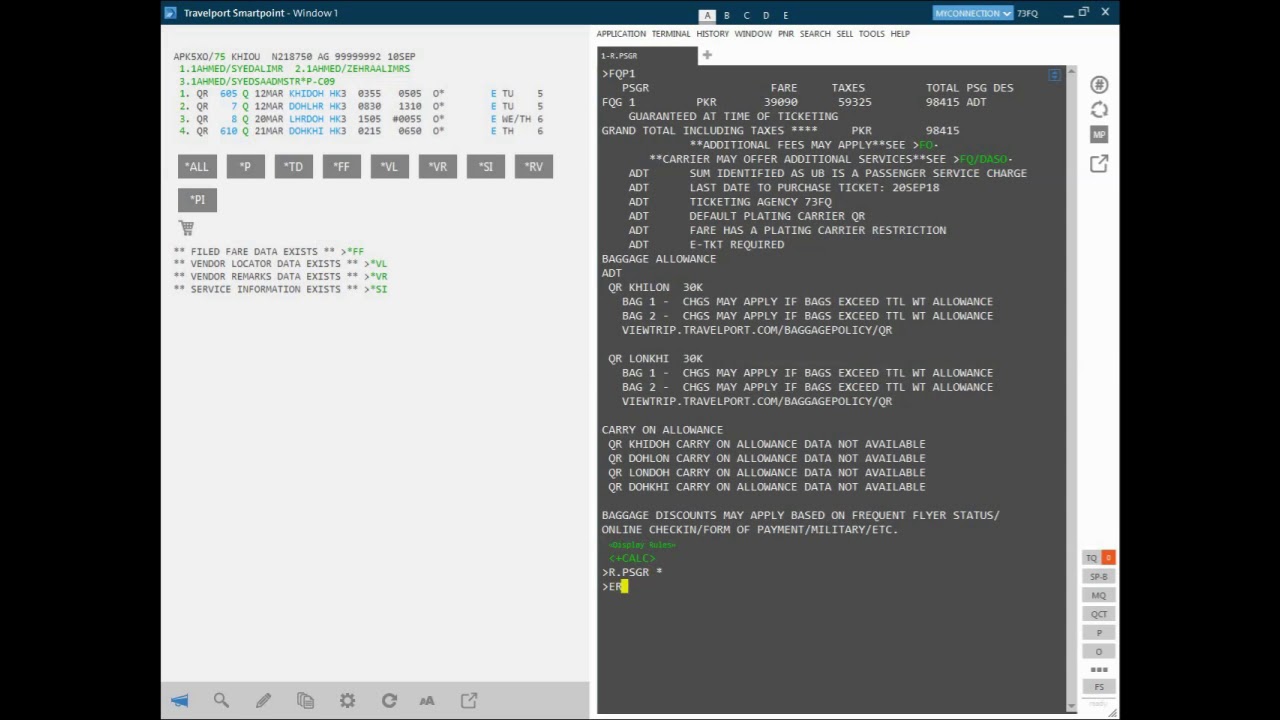The image size is (1280, 720).
Task: Switch to work area E
Action: point(785,15)
